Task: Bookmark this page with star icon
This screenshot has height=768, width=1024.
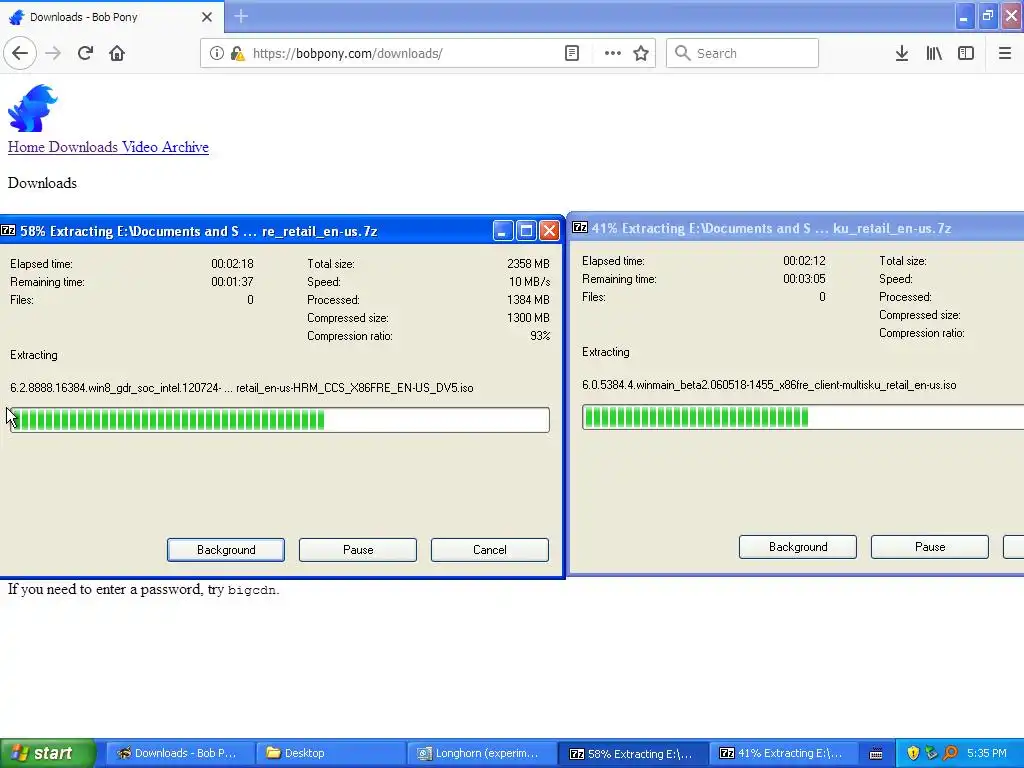Action: [x=641, y=53]
